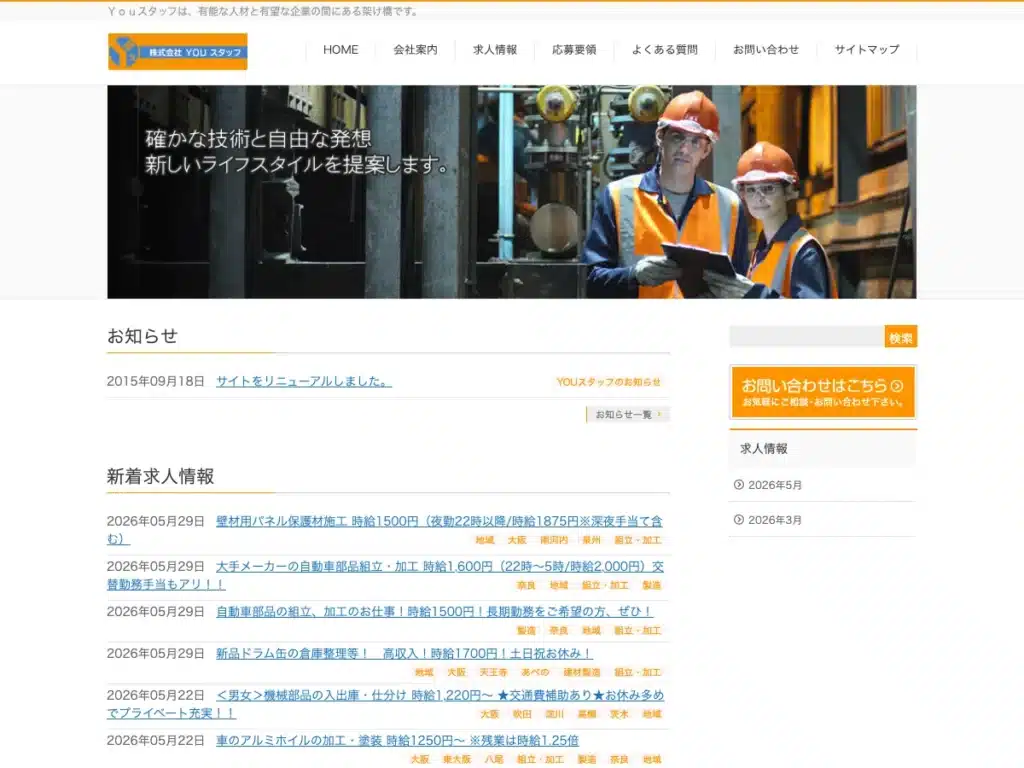Click the 建材製造 tag under ドラム缶 listing
This screenshot has width=1024, height=768.
pyautogui.click(x=581, y=672)
